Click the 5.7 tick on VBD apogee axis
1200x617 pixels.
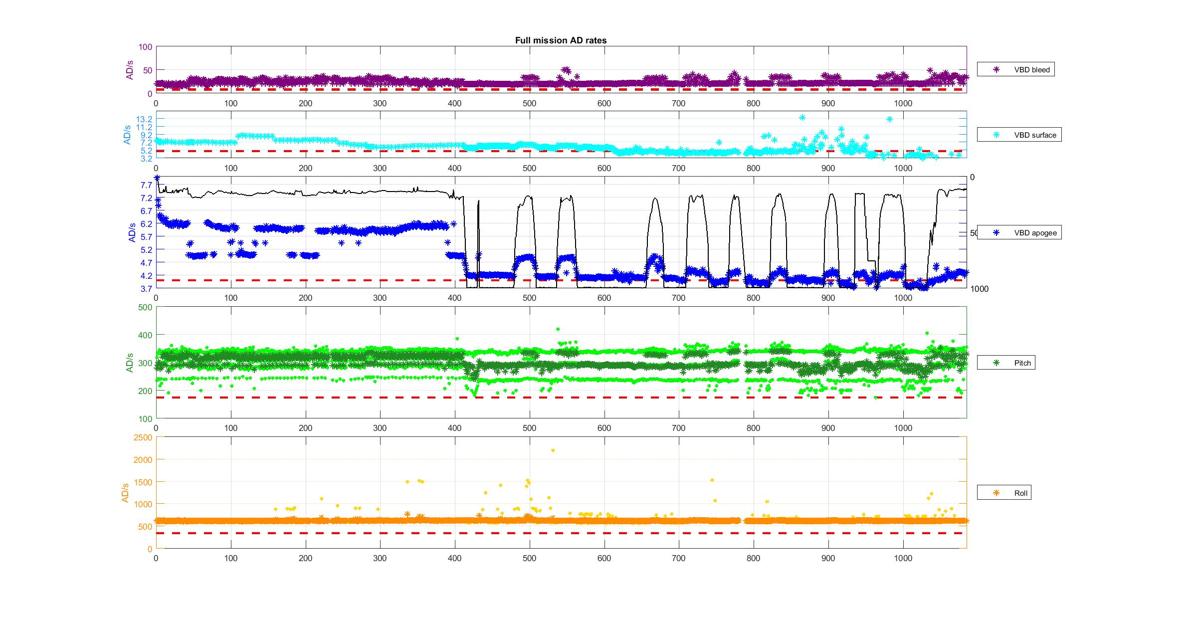click(x=146, y=237)
